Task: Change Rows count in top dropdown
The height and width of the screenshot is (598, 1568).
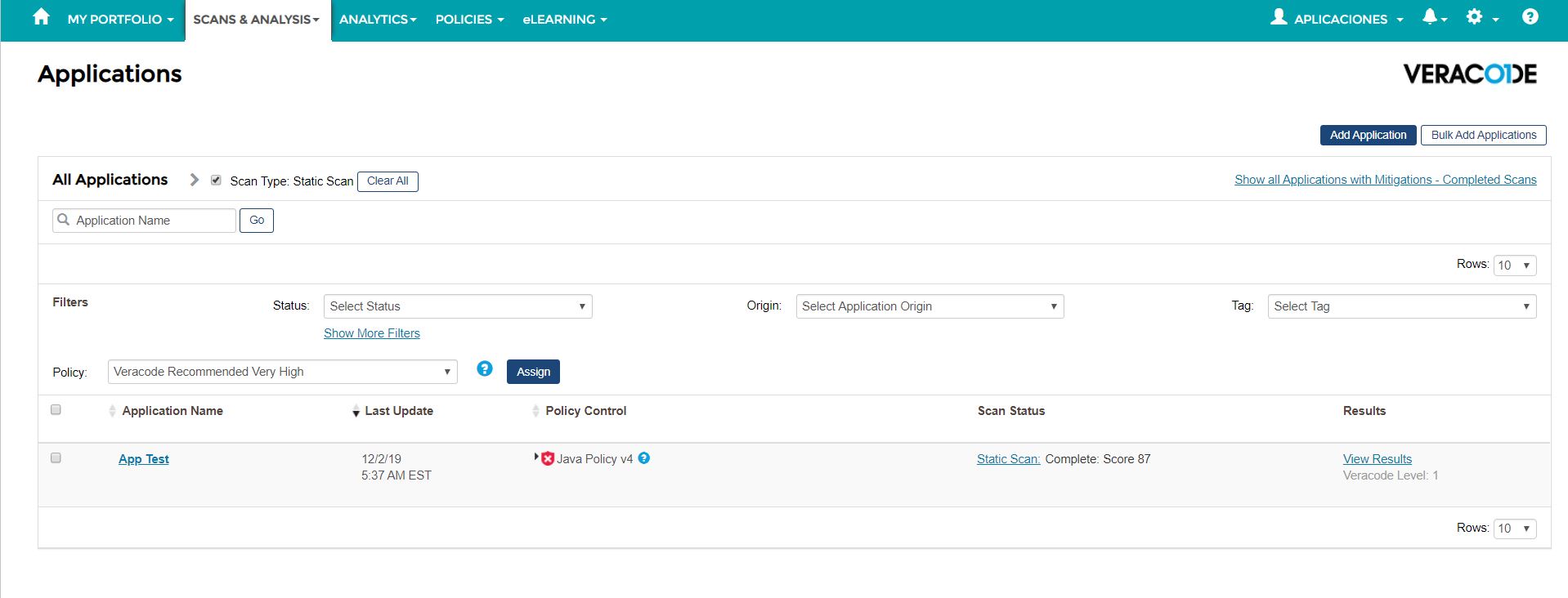Action: tap(1515, 265)
